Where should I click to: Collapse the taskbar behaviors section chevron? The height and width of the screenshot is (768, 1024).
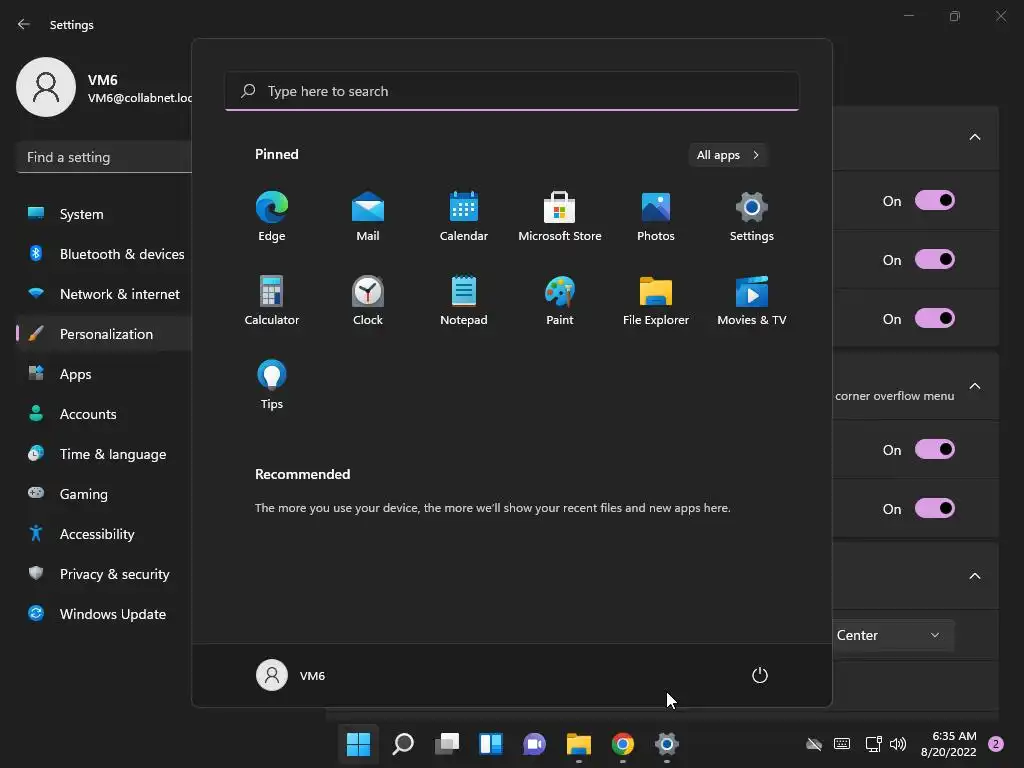[x=974, y=576]
